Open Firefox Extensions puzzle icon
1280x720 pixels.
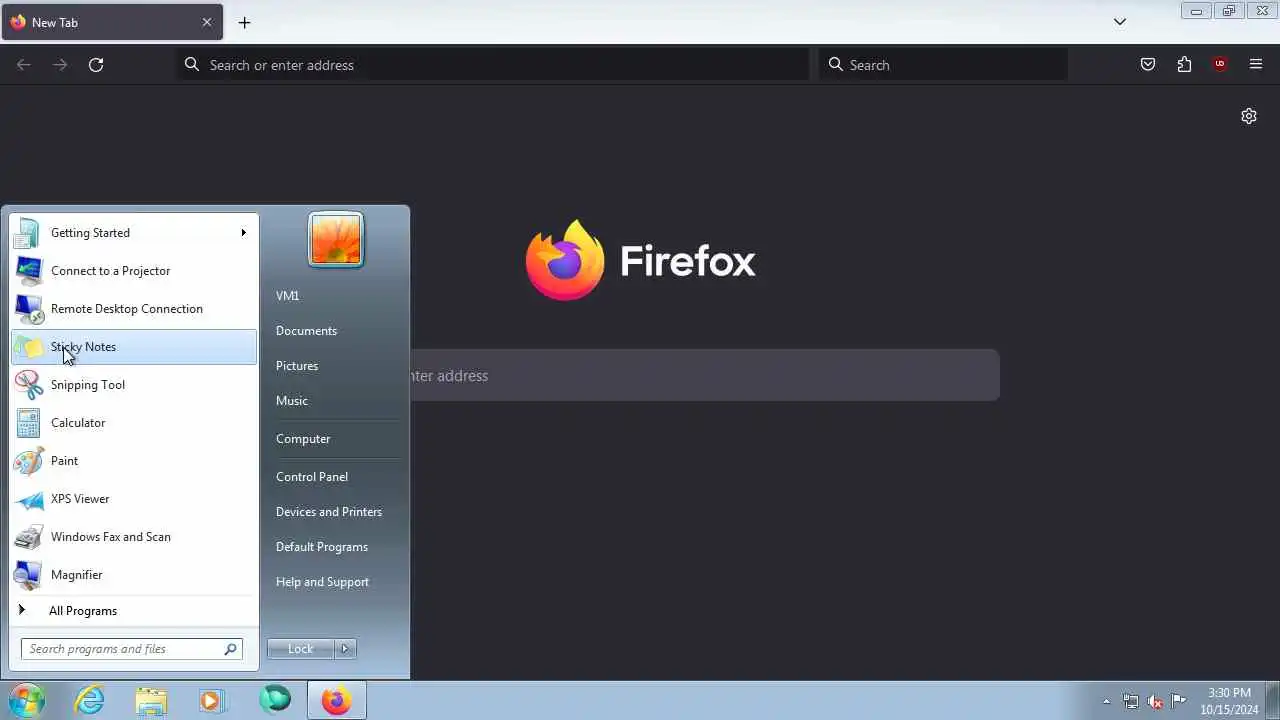coord(1184,65)
